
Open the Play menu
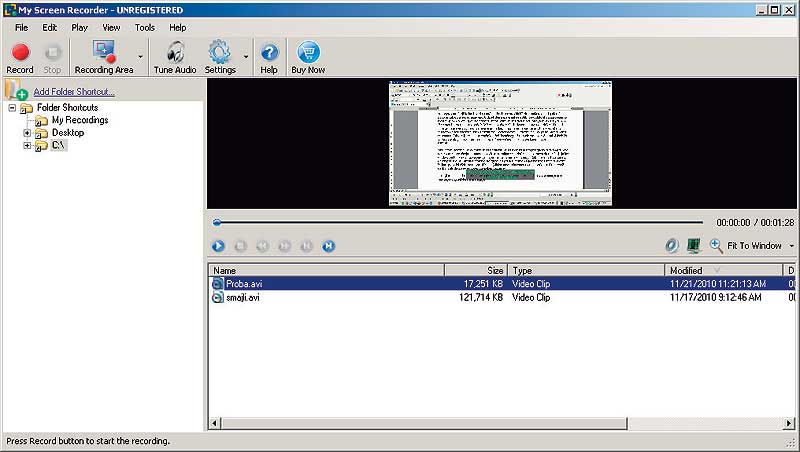(80, 28)
